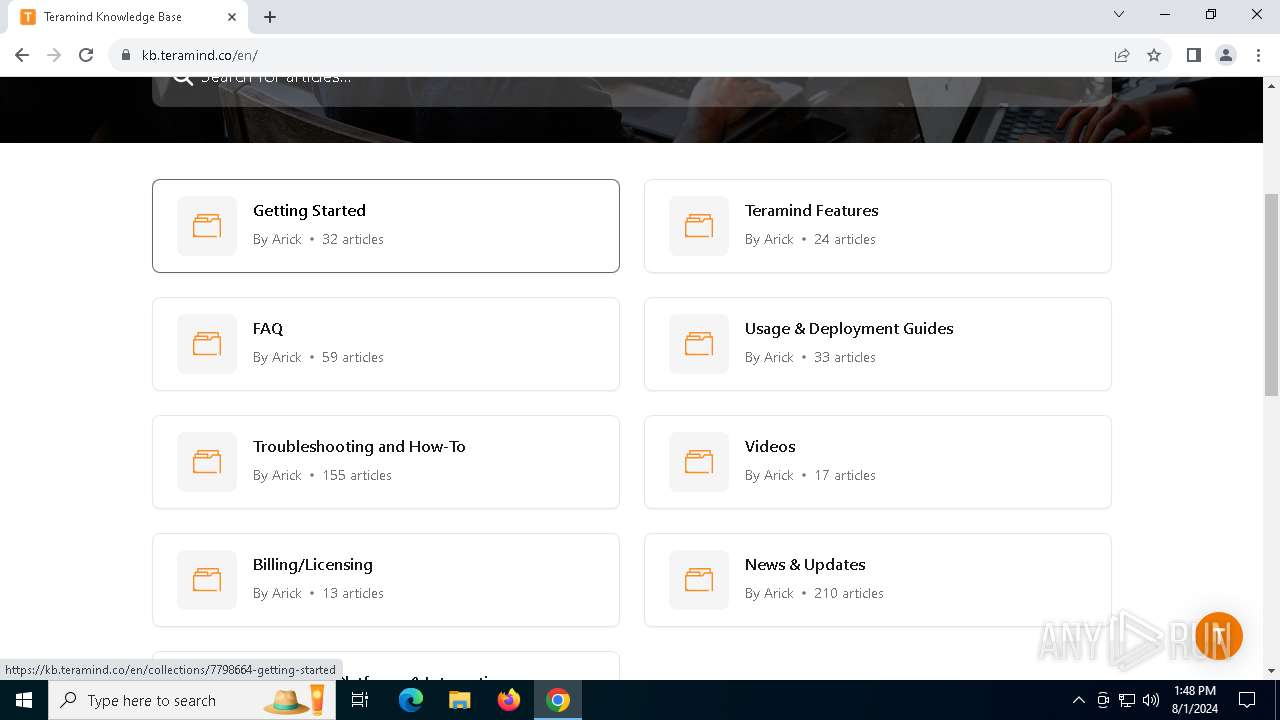
Task: Open the Chrome profile avatar
Action: [x=1225, y=55]
